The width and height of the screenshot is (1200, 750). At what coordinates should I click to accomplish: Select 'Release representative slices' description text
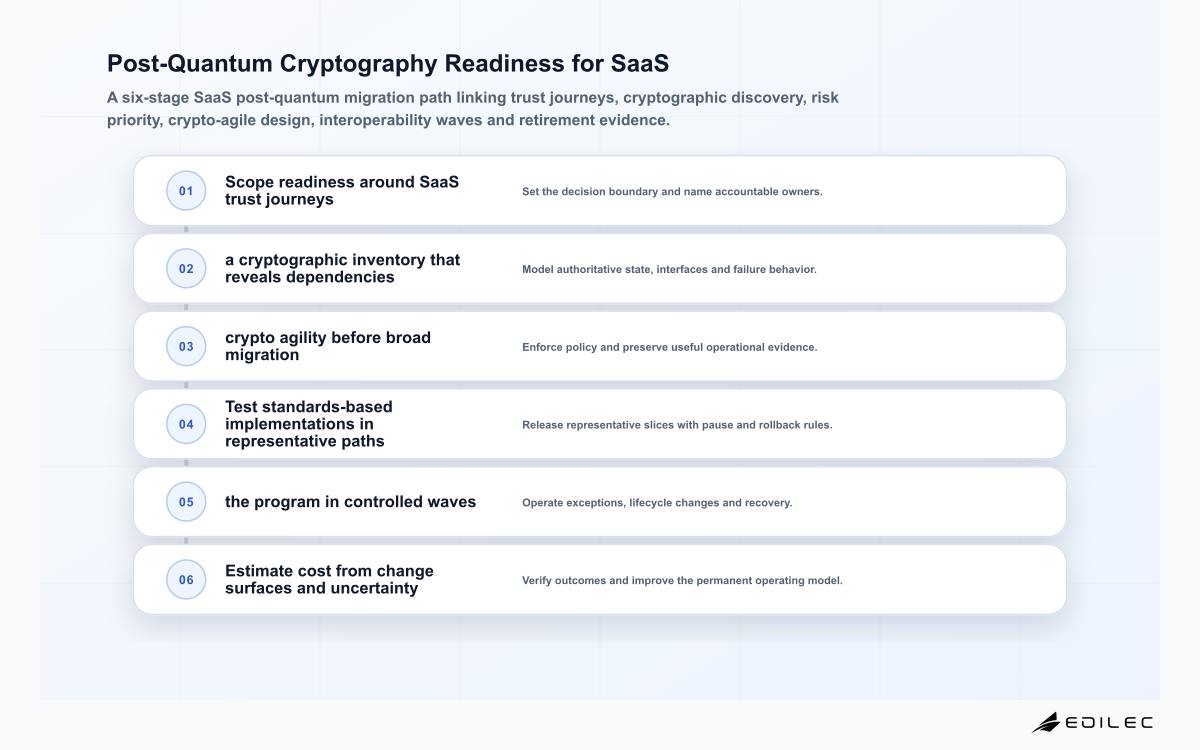pos(677,425)
